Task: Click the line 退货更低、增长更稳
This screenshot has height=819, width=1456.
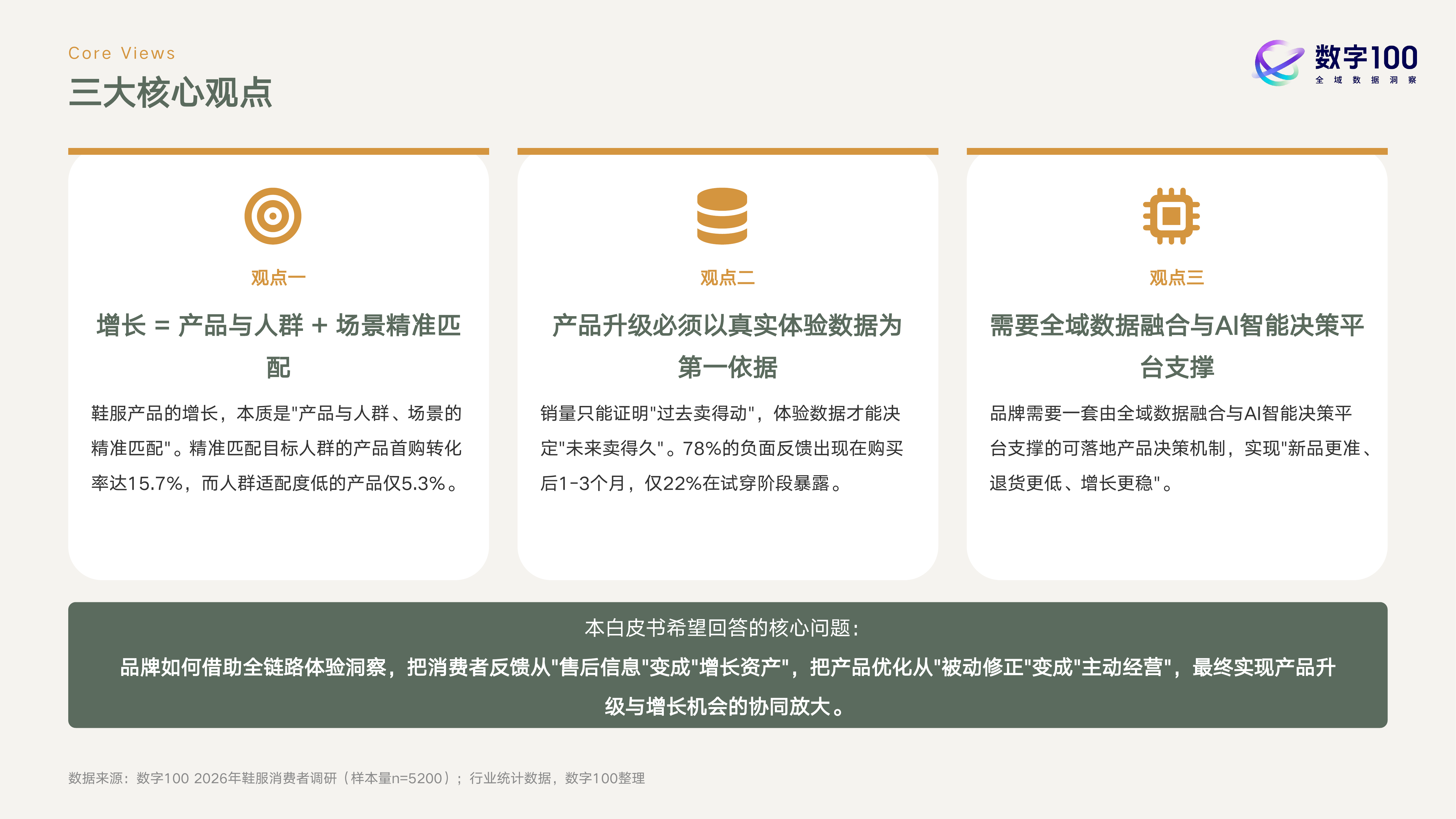Action: pyautogui.click(x=1081, y=483)
